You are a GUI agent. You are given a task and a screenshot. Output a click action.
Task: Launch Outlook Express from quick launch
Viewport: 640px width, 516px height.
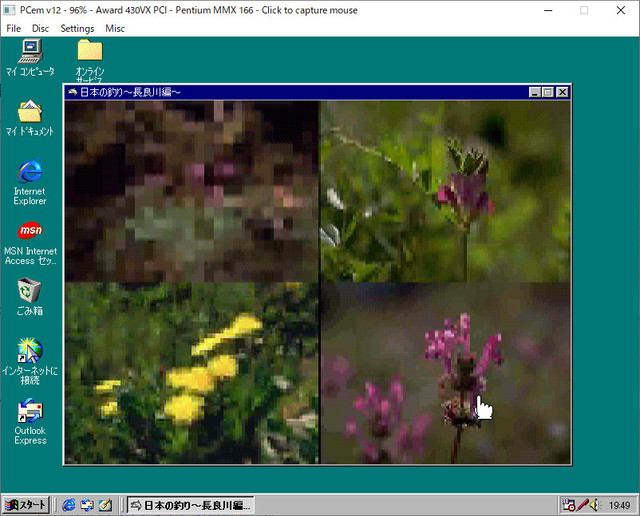(x=87, y=505)
